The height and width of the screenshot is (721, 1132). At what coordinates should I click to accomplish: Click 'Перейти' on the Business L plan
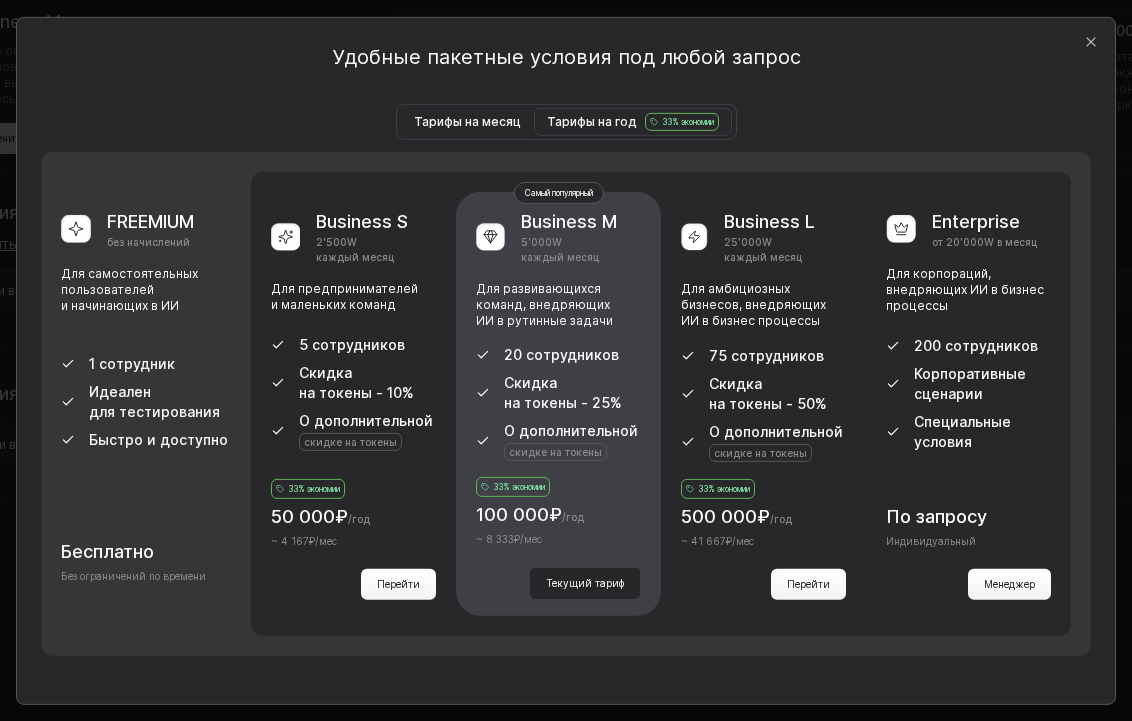[x=808, y=584]
